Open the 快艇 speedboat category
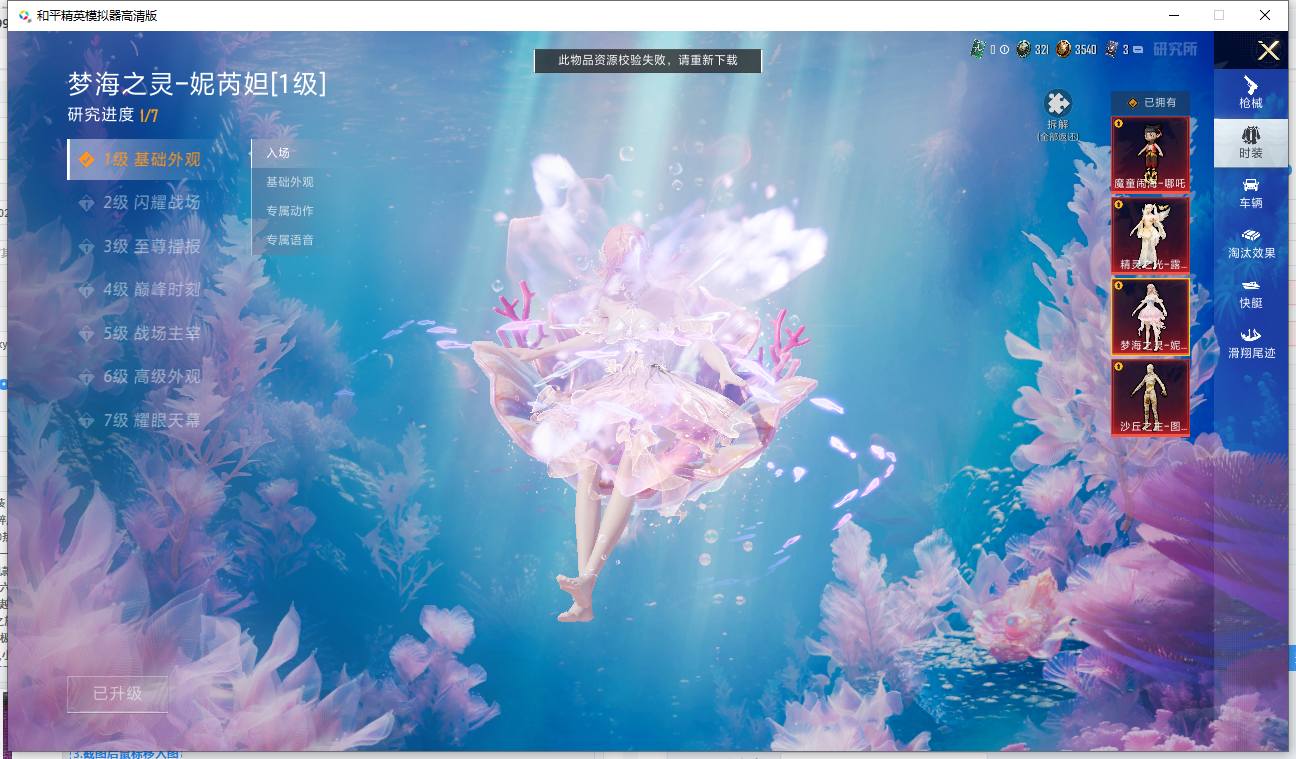This screenshot has width=1296, height=759. click(1250, 293)
